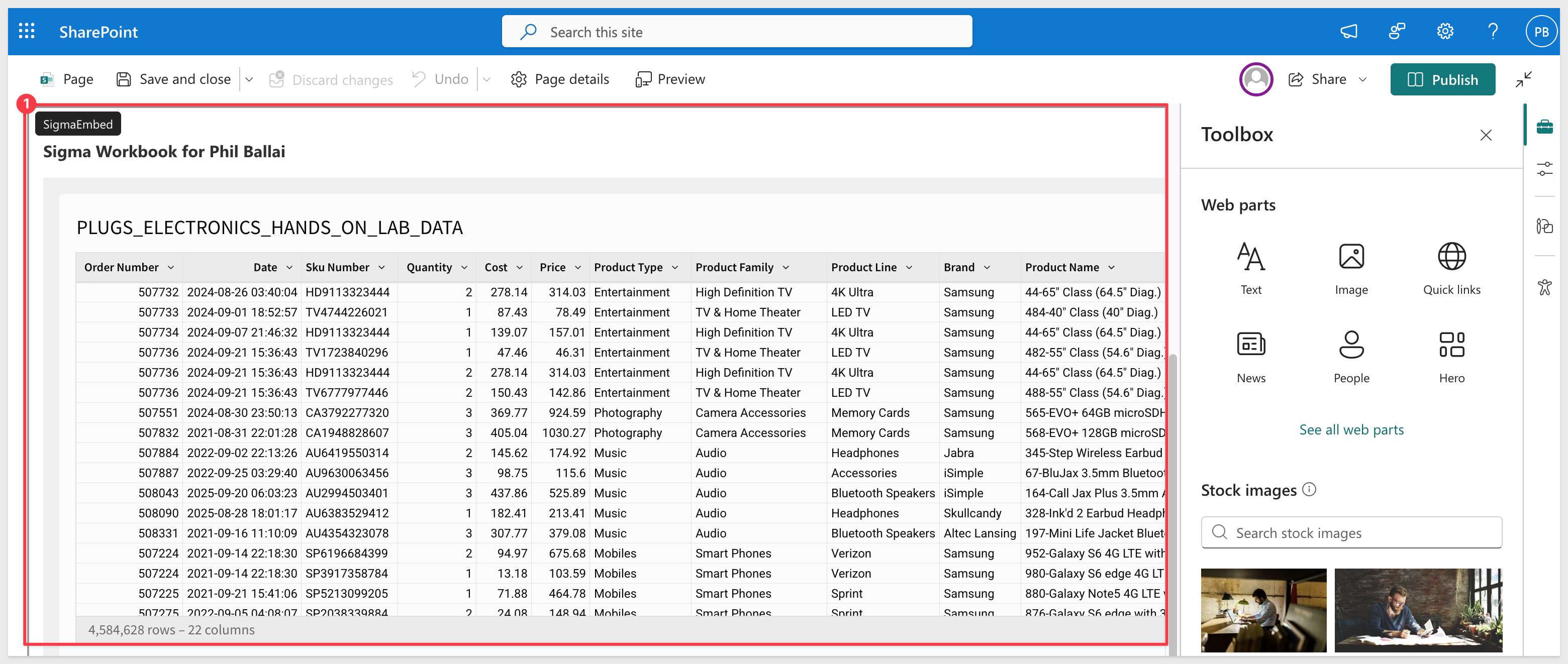This screenshot has width=1568, height=664.
Task: Add a Hero web part
Action: click(x=1452, y=357)
